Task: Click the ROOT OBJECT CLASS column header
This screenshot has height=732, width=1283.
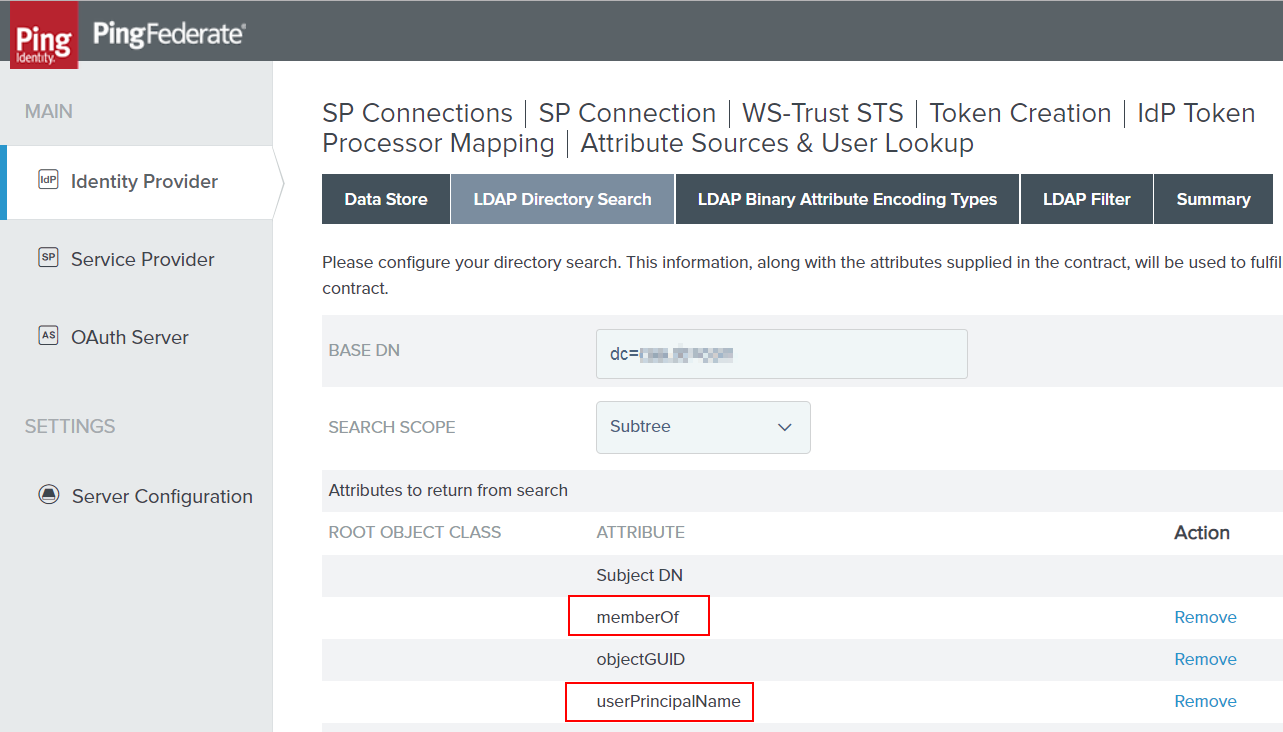Action: pyautogui.click(x=415, y=532)
